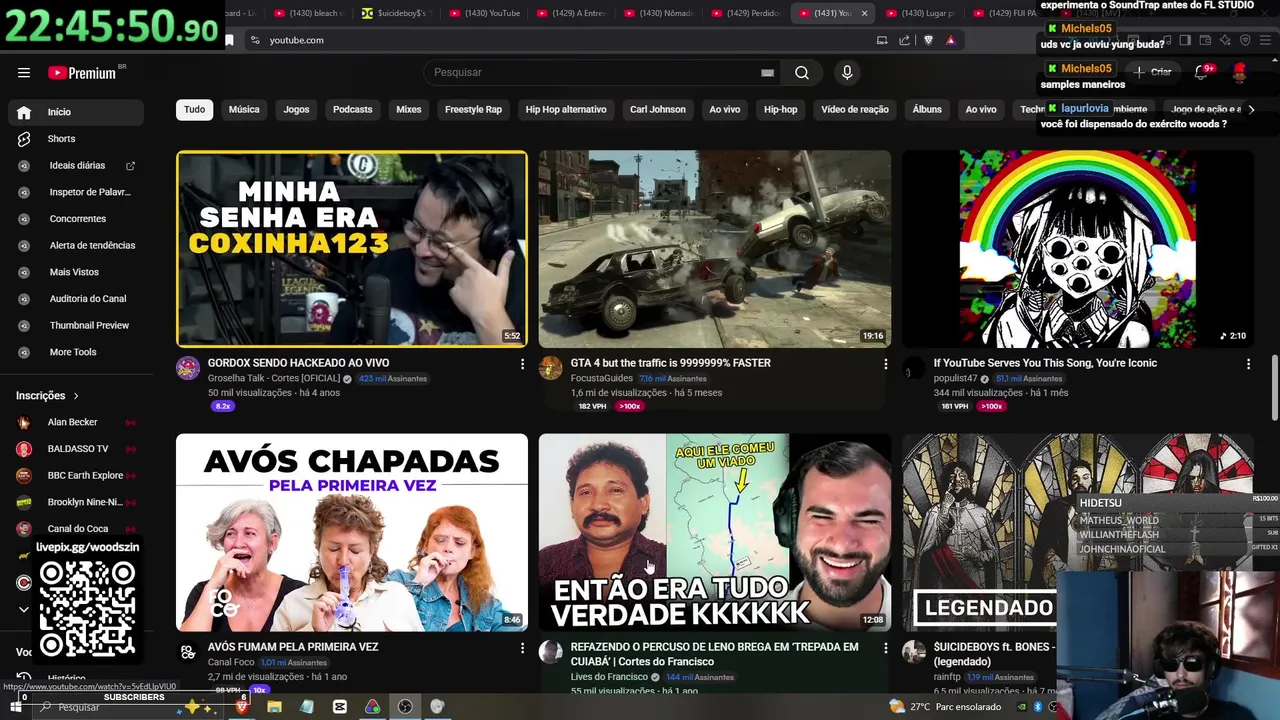Select the Podcasts filter chip
The width and height of the screenshot is (1280, 720).
(352, 110)
